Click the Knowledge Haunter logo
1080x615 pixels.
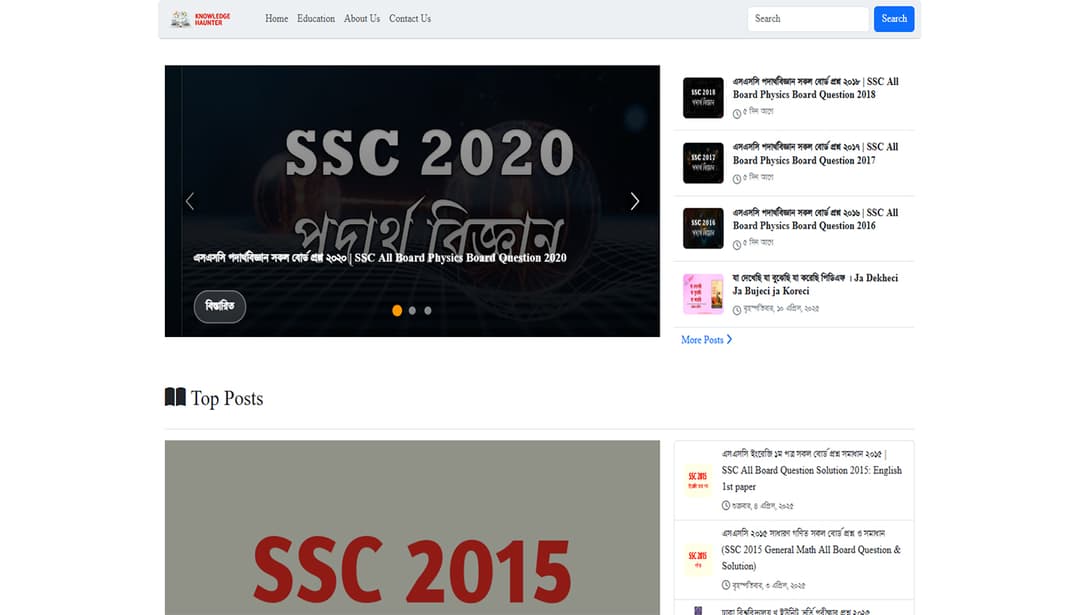pos(200,19)
